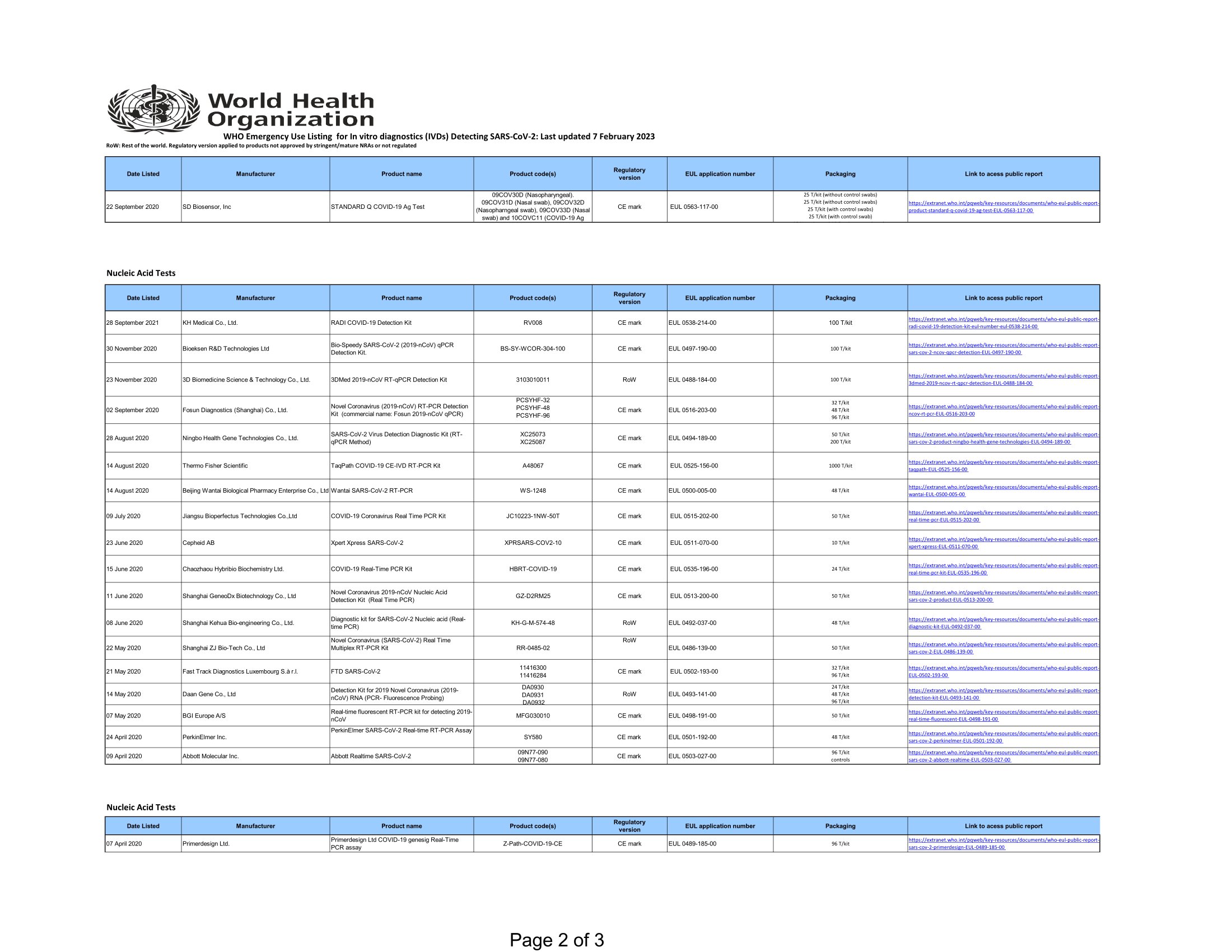Select the 'SD Biosensor, Inc' manufacturer cell
The image size is (1232, 952).
[255, 207]
